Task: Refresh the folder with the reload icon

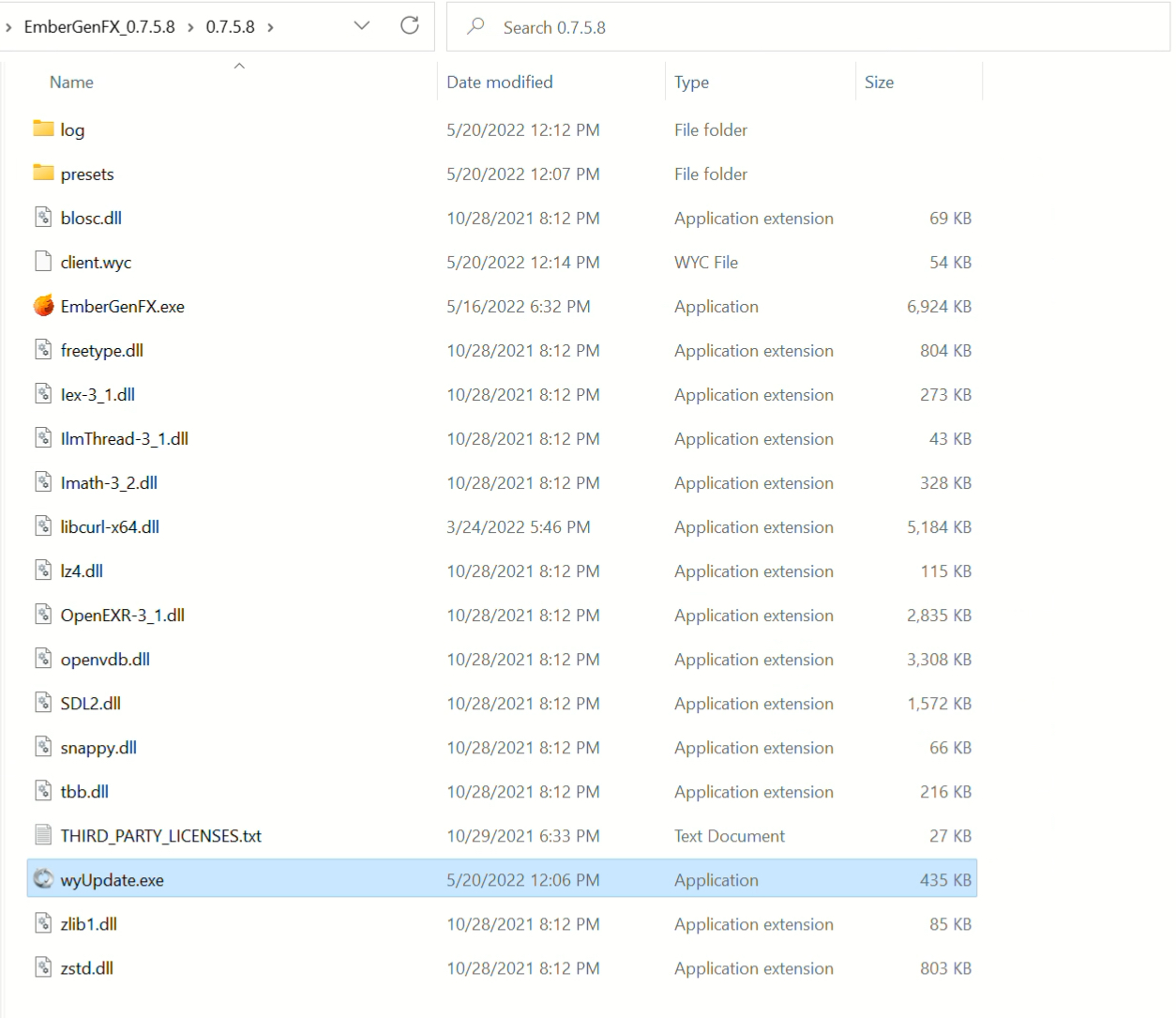Action: click(410, 26)
